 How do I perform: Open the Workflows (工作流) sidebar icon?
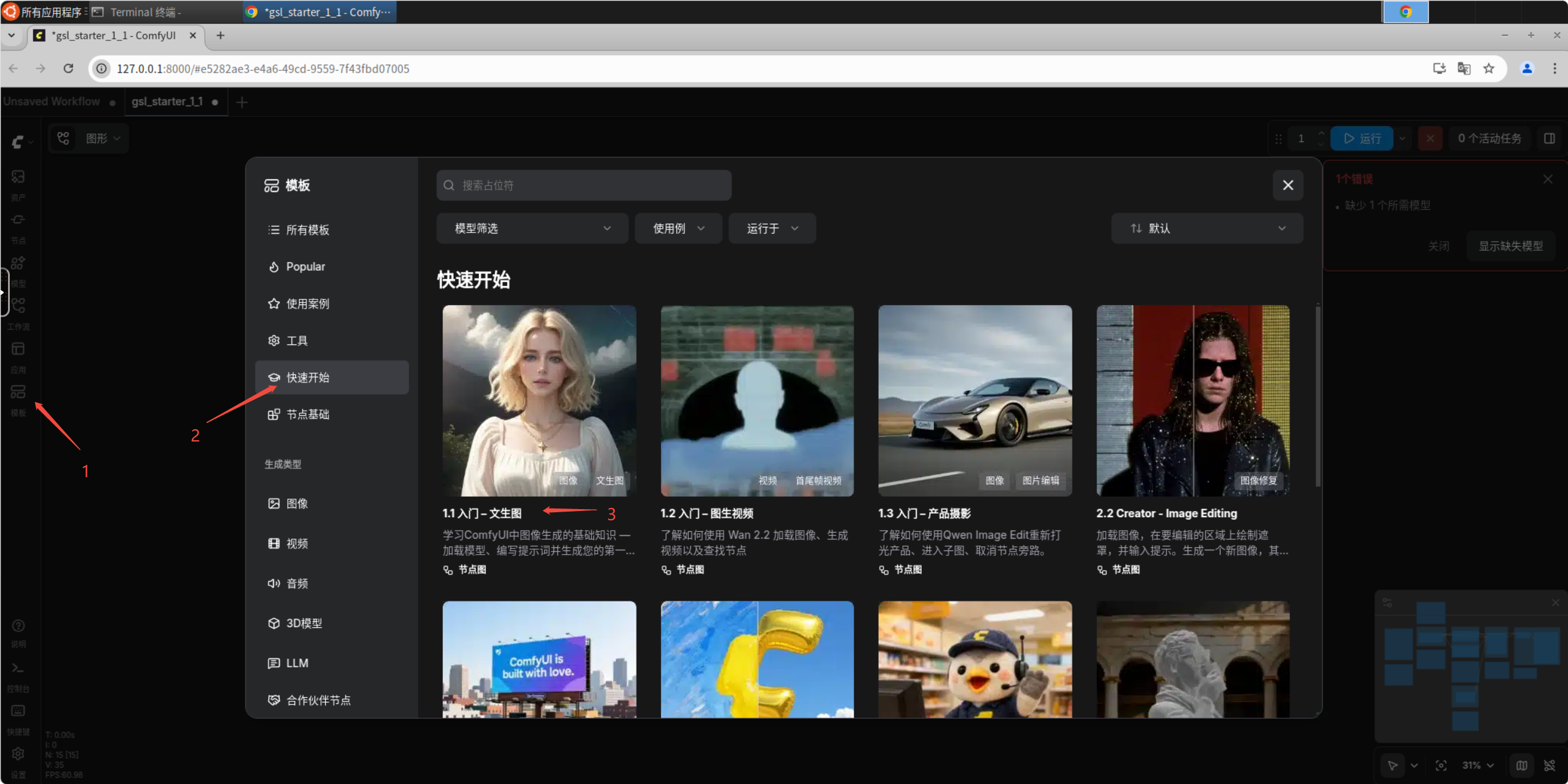[x=18, y=306]
